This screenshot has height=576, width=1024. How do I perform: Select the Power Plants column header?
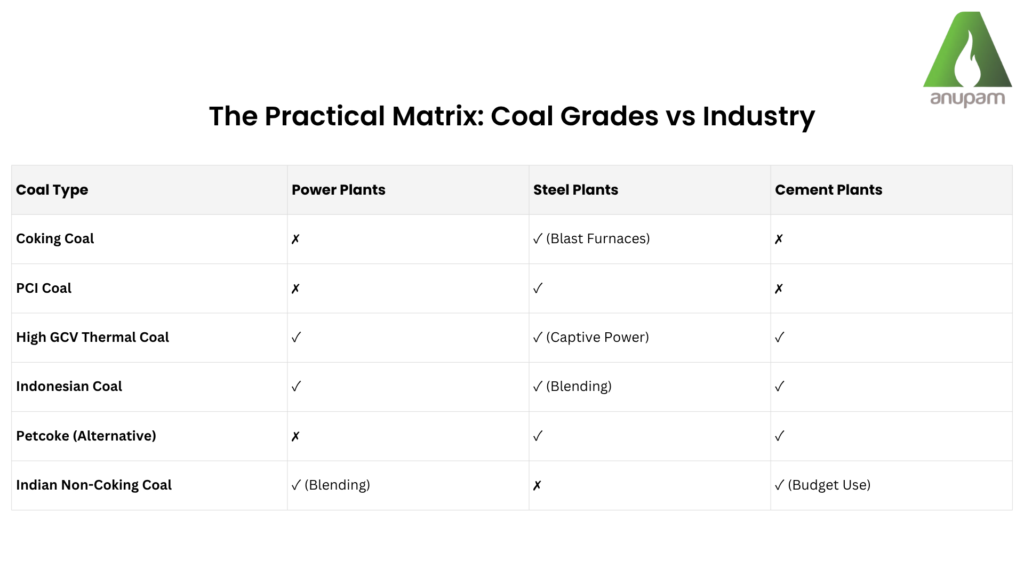pos(338,190)
